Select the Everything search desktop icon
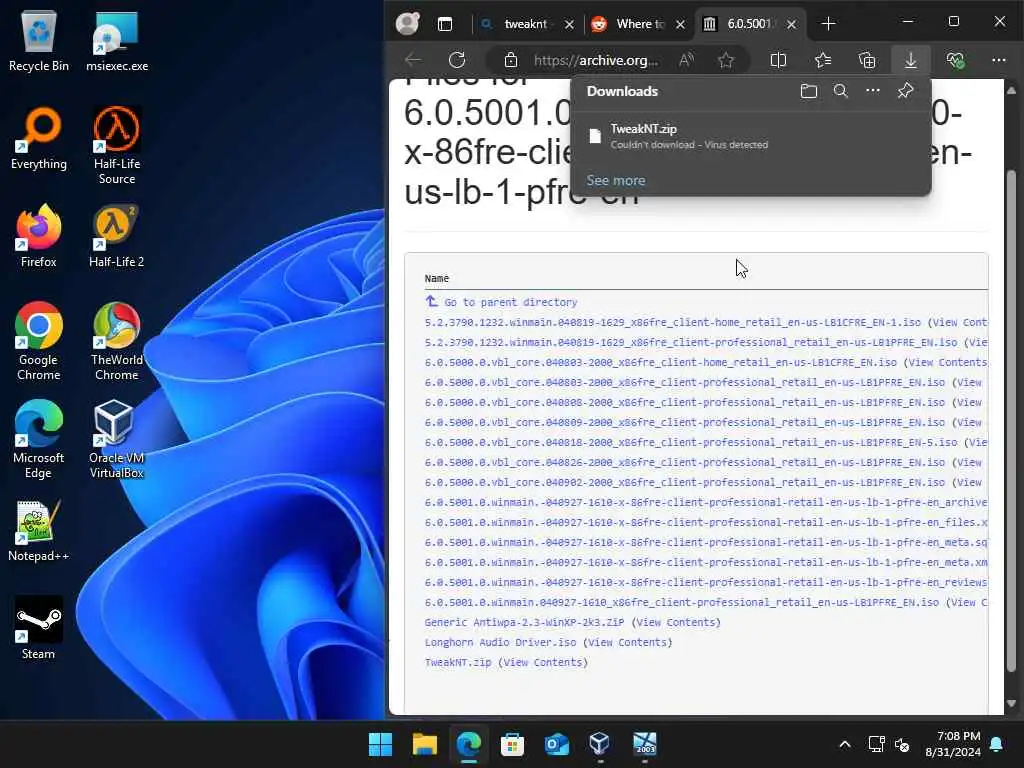Viewport: 1024px width, 768px height. 39,138
